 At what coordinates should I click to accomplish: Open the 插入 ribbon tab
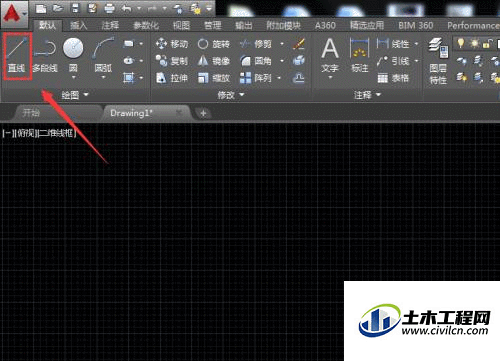(x=79, y=25)
